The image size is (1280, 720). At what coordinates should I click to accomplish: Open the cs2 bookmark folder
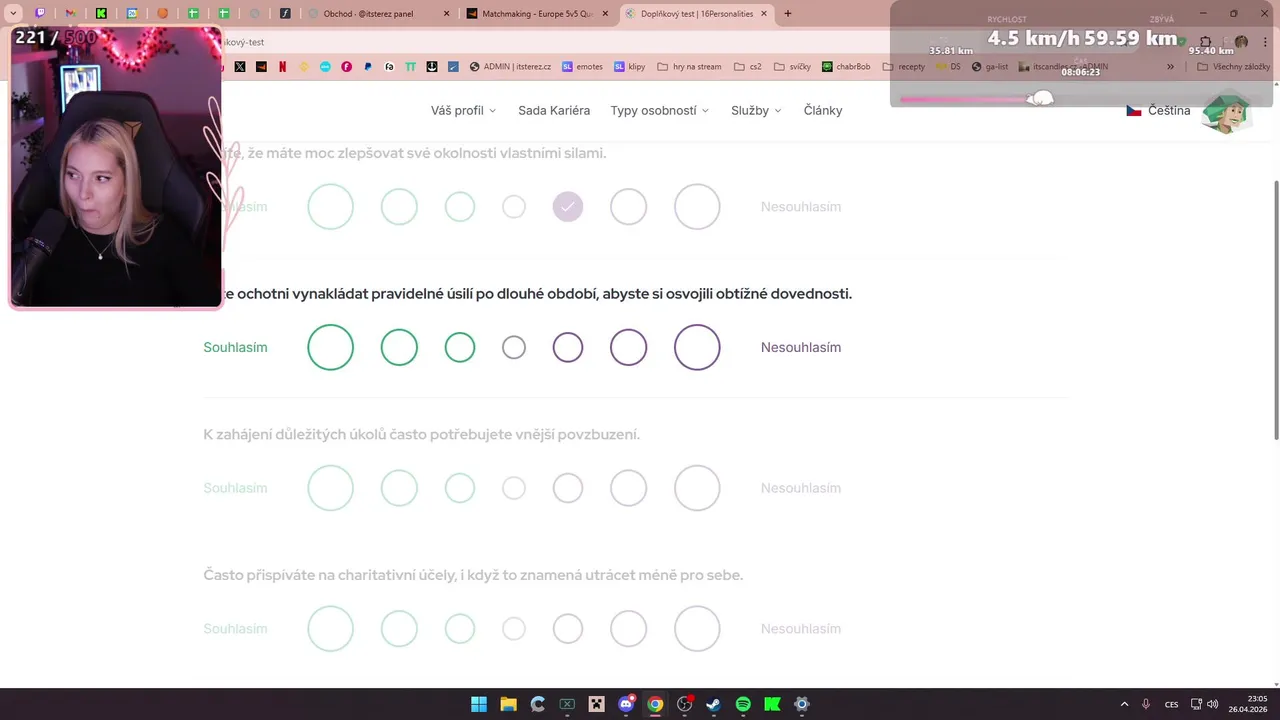click(748, 67)
